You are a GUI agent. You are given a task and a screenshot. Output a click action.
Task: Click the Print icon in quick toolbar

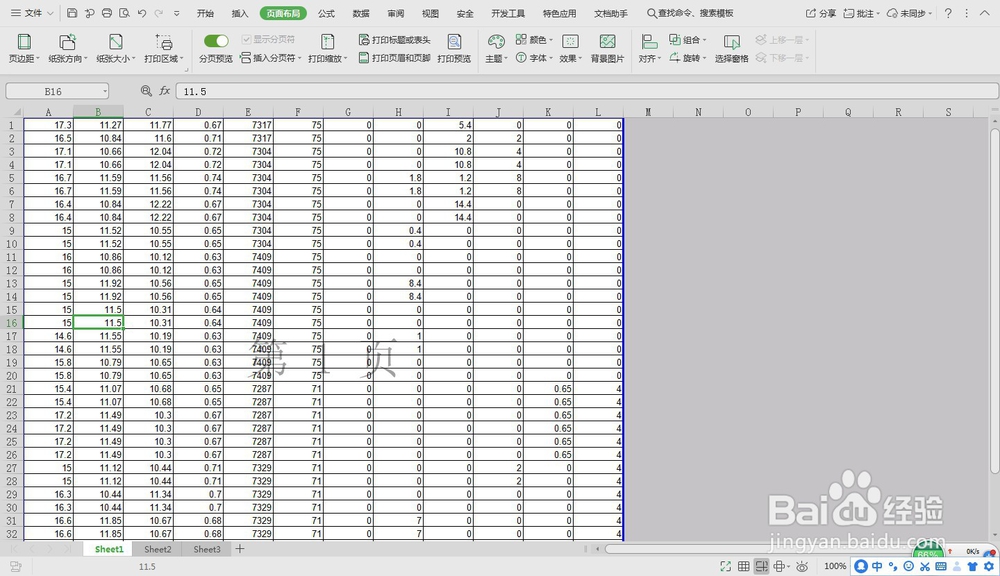point(107,13)
